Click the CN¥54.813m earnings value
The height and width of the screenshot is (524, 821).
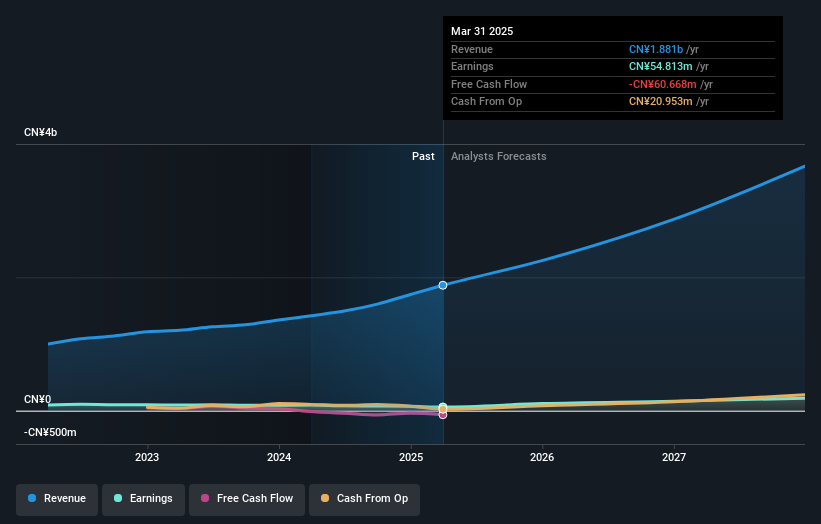pyautogui.click(x=661, y=66)
